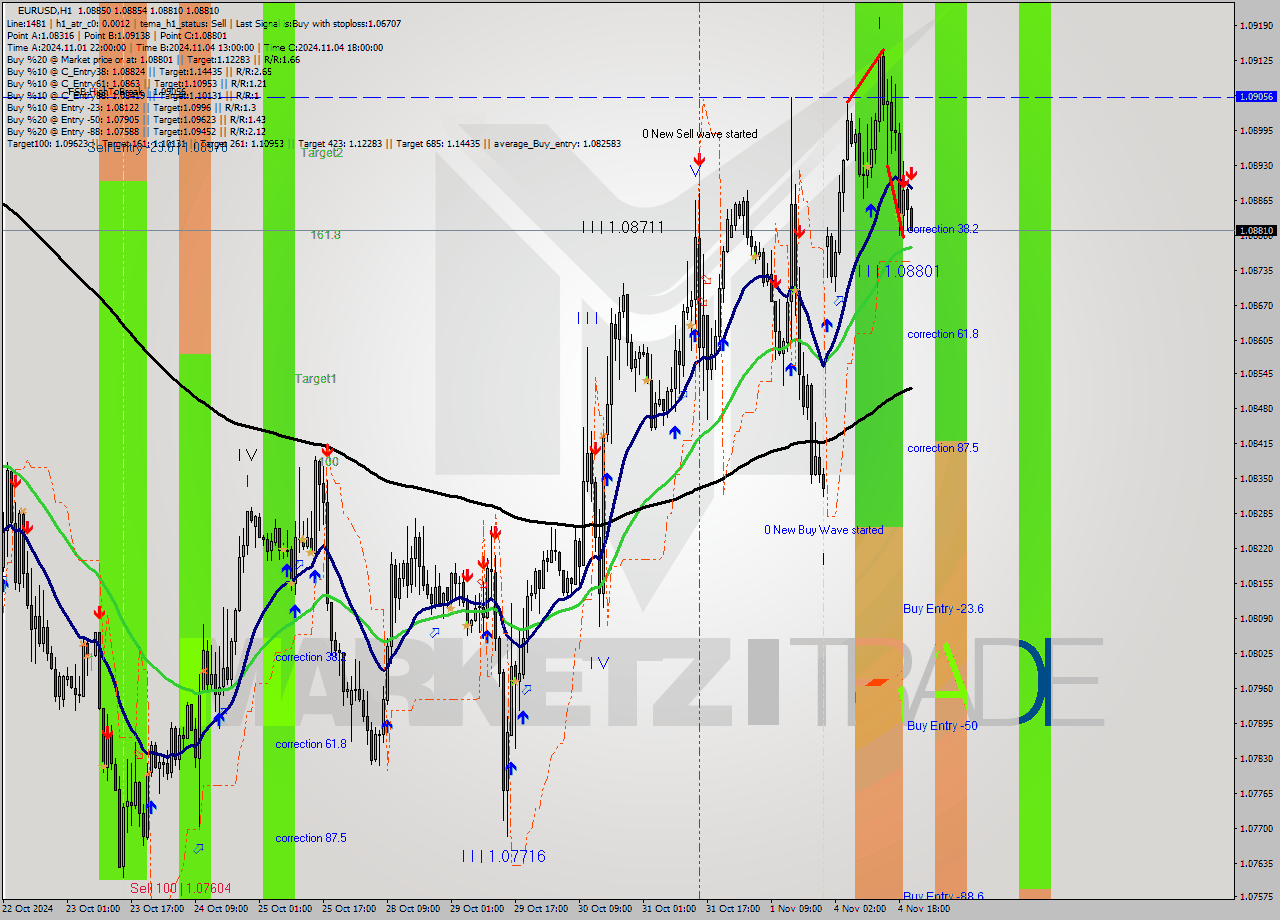1280x920 pixels.
Task: Click the '22 Oct 2024' time axis label
Action: click(28, 909)
